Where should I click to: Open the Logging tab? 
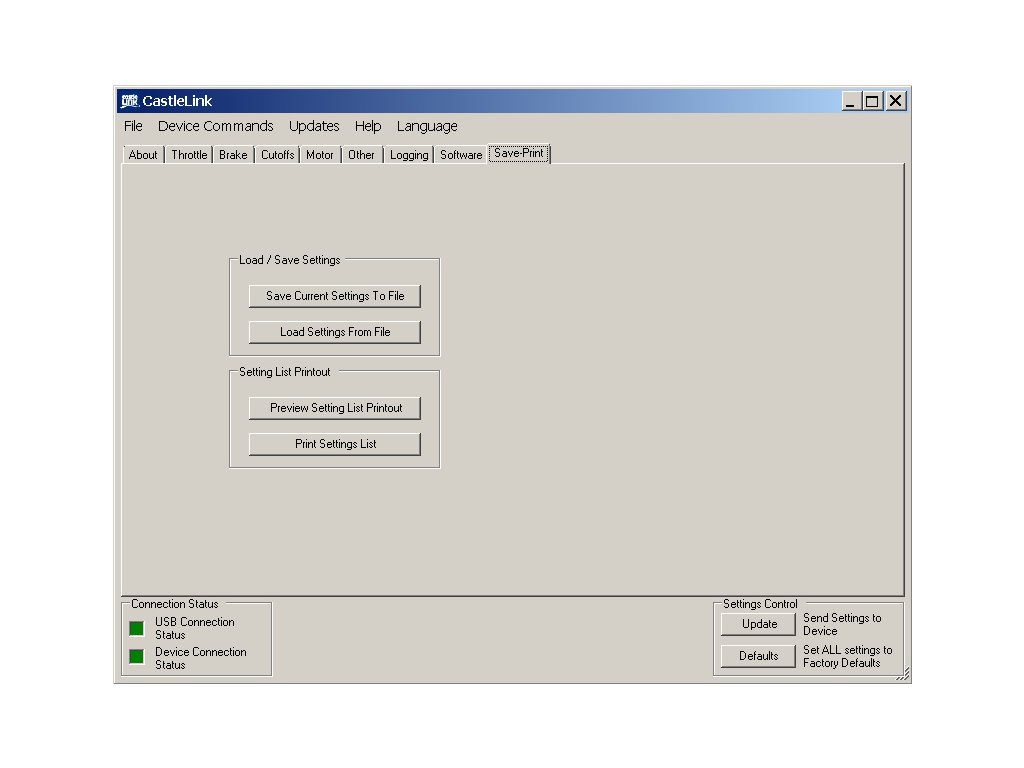tap(409, 155)
